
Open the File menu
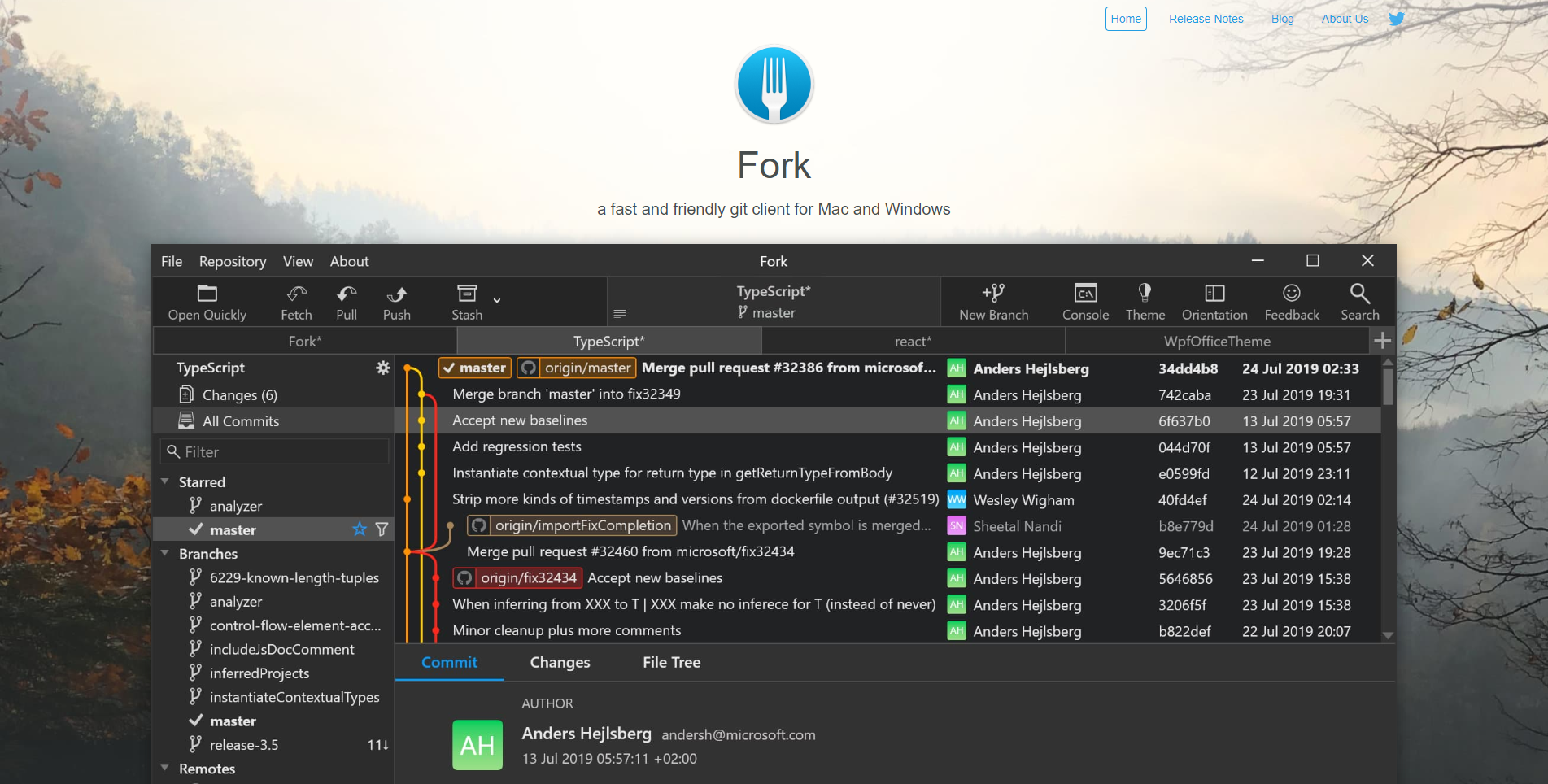click(x=172, y=261)
